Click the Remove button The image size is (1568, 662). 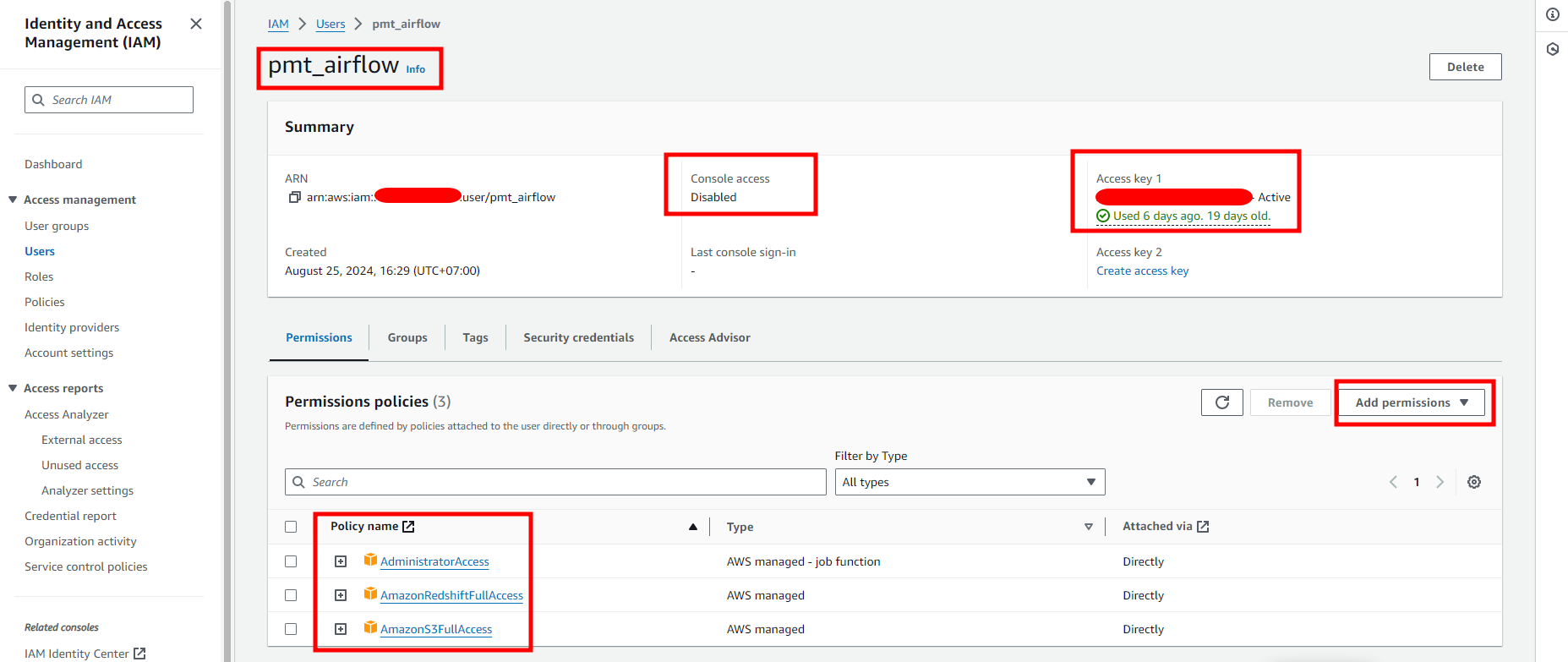pyautogui.click(x=1290, y=402)
